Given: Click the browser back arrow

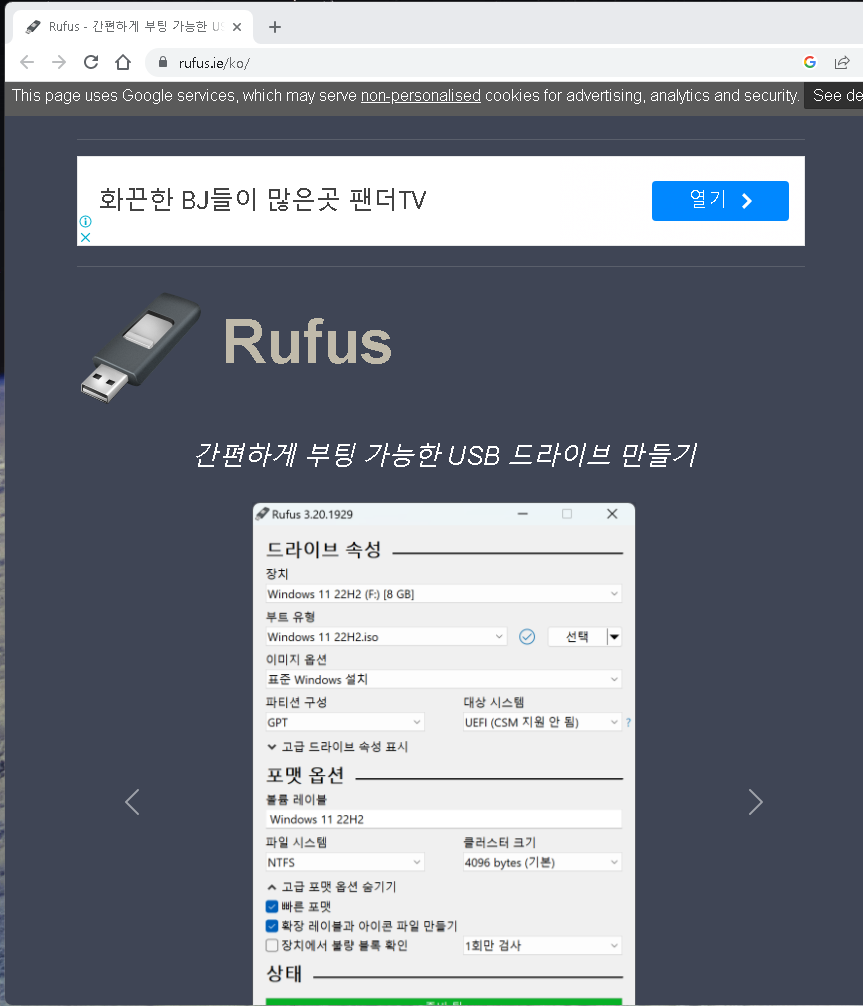Looking at the screenshot, I should 27,62.
